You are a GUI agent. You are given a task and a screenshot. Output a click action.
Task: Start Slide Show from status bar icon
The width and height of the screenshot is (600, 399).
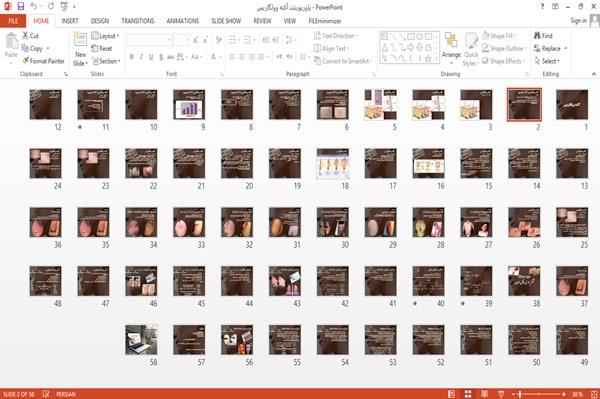(x=501, y=394)
